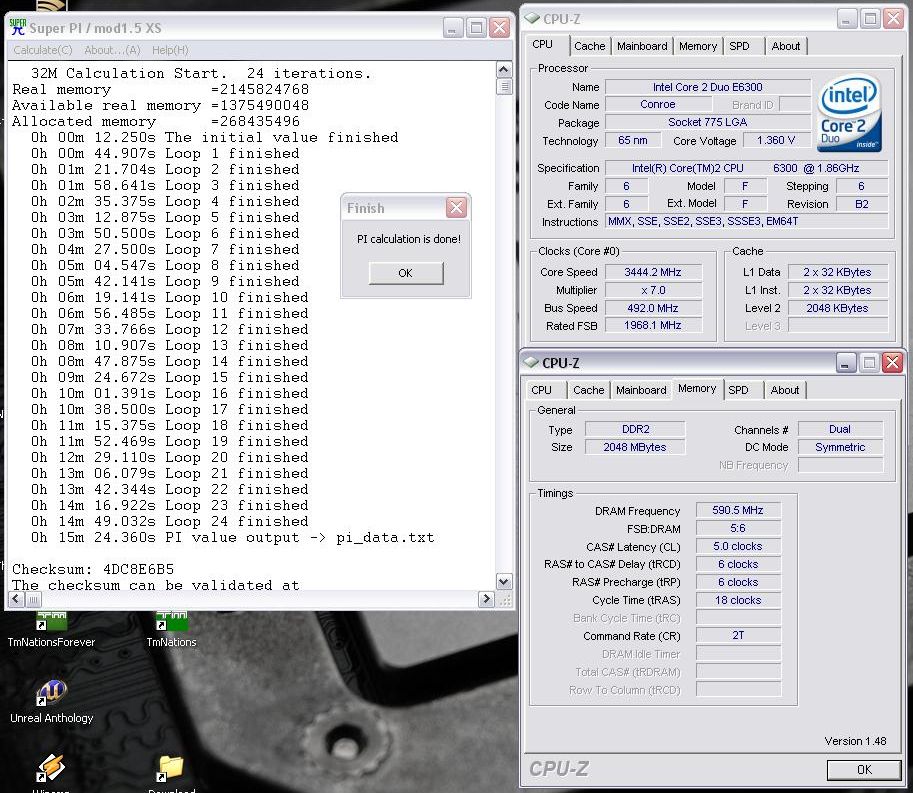The image size is (913, 793).
Task: Open the Unreal Anthology desktop shortcut
Action: (x=51, y=702)
